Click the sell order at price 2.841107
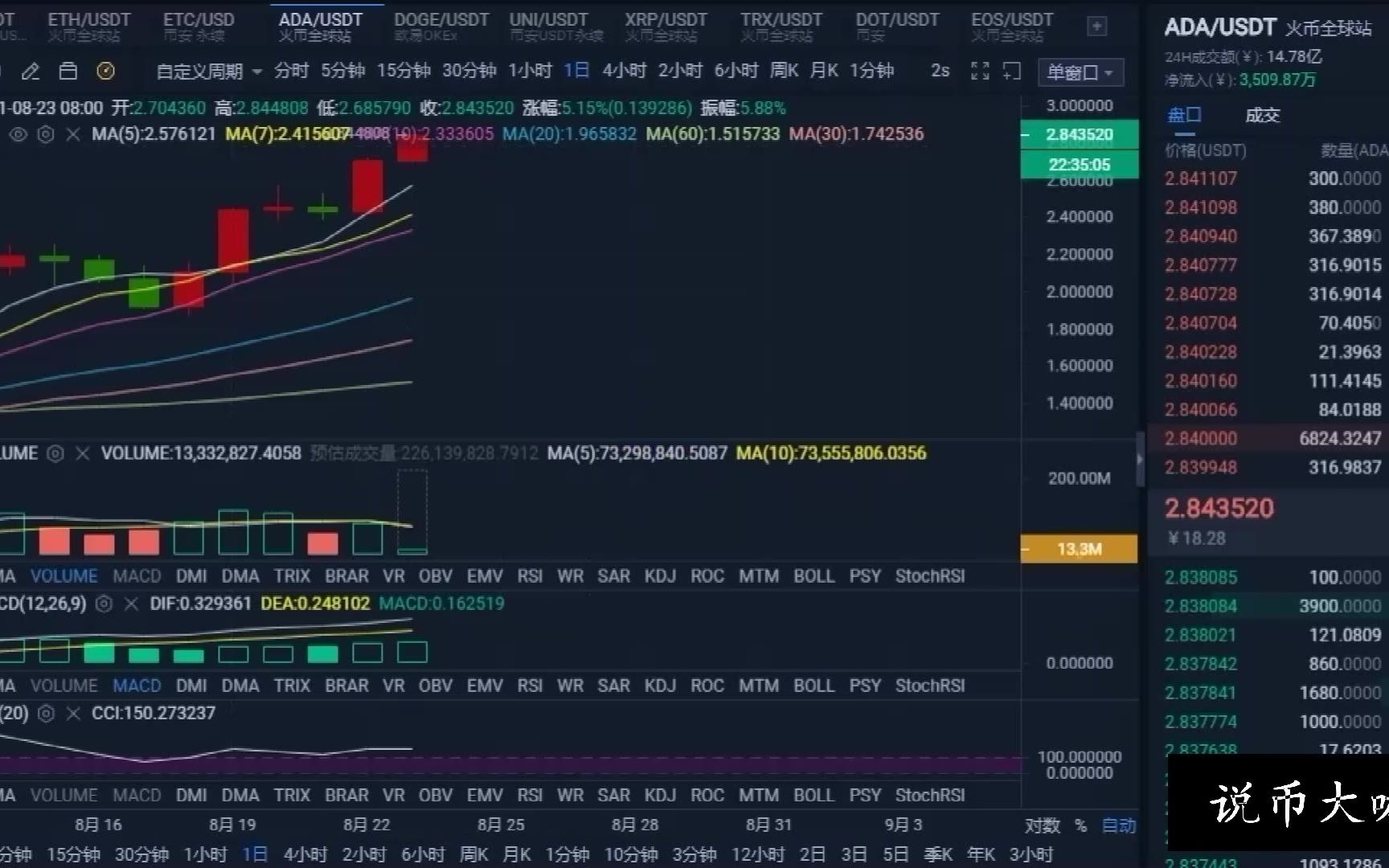This screenshot has height=868, width=1389. point(1272,178)
